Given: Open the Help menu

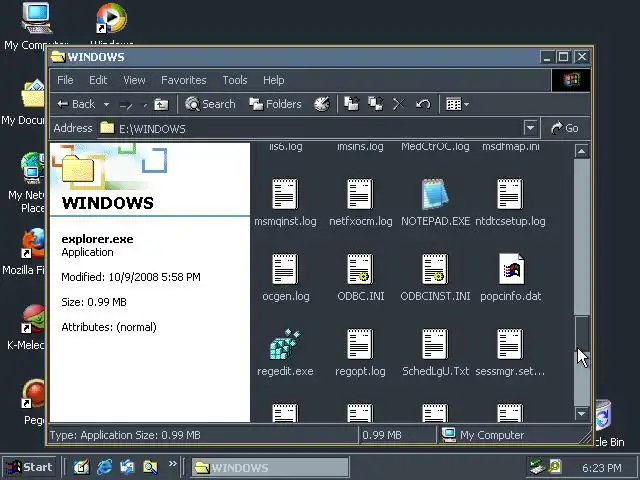Looking at the screenshot, I should pos(273,80).
